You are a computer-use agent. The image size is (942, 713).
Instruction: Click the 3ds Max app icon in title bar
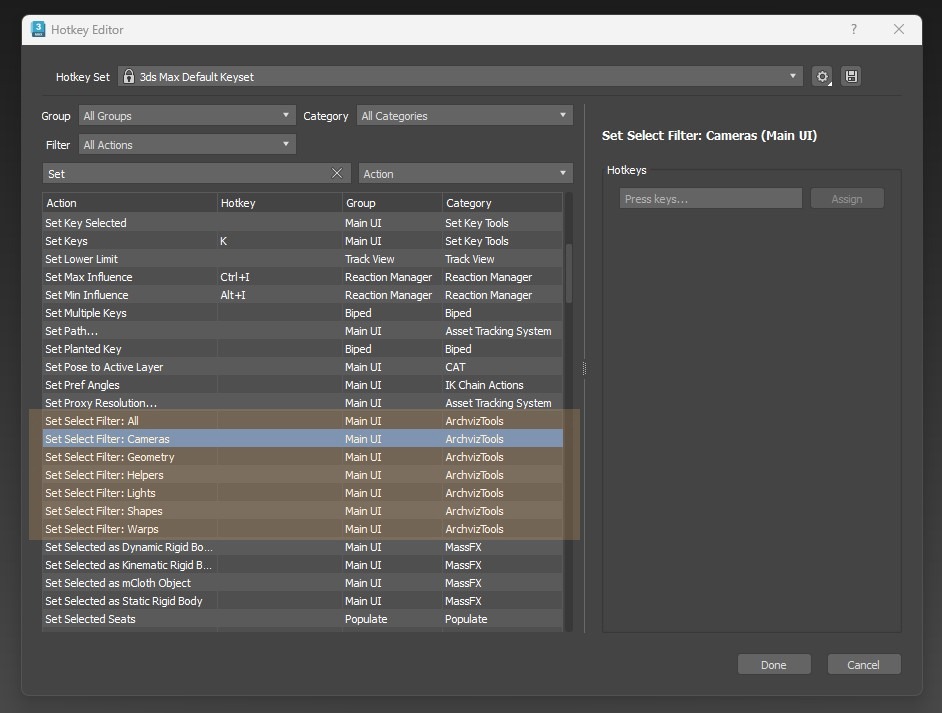(39, 30)
